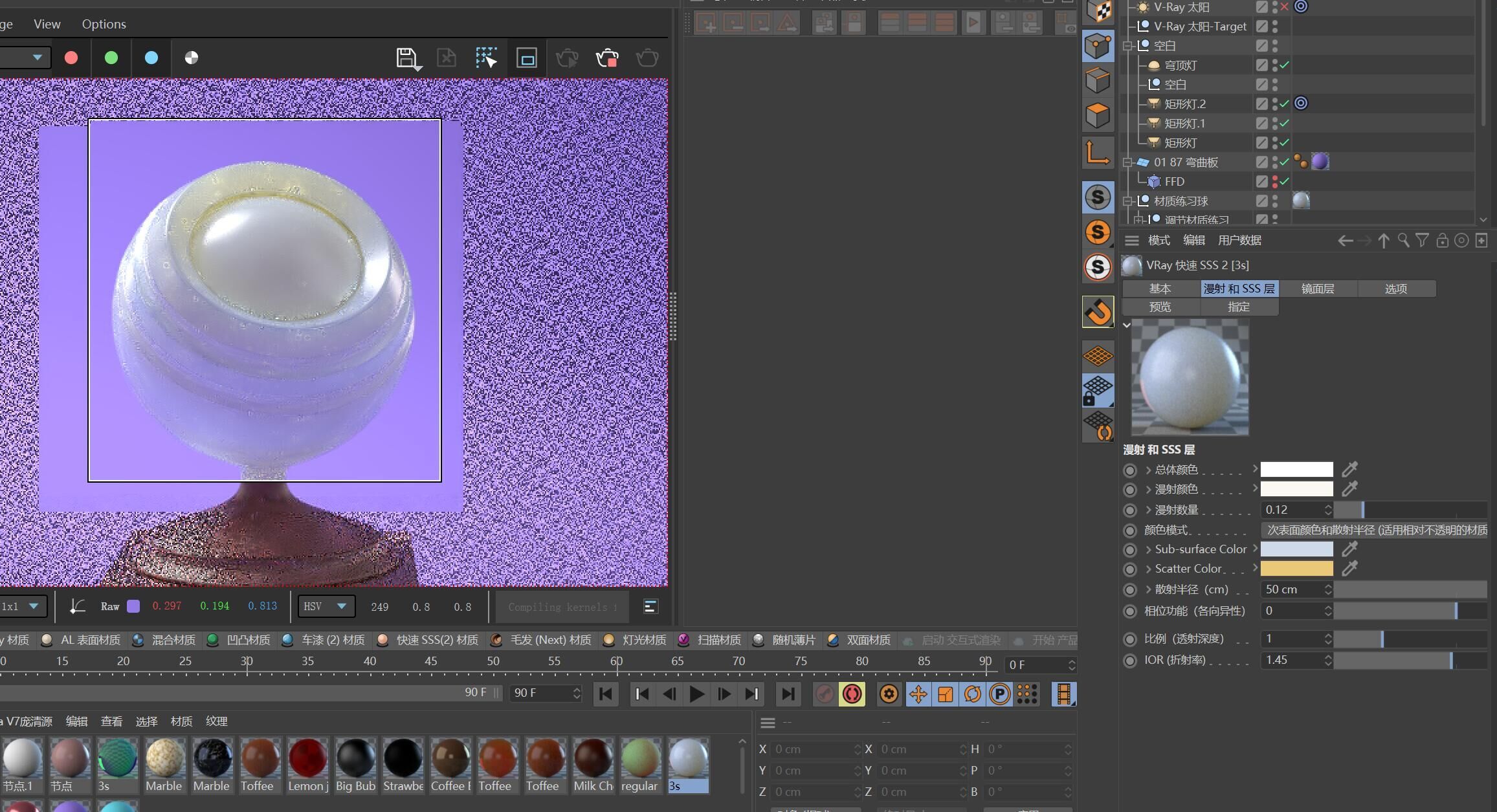Toggle the red channel circle
The height and width of the screenshot is (812, 1497).
click(x=71, y=58)
